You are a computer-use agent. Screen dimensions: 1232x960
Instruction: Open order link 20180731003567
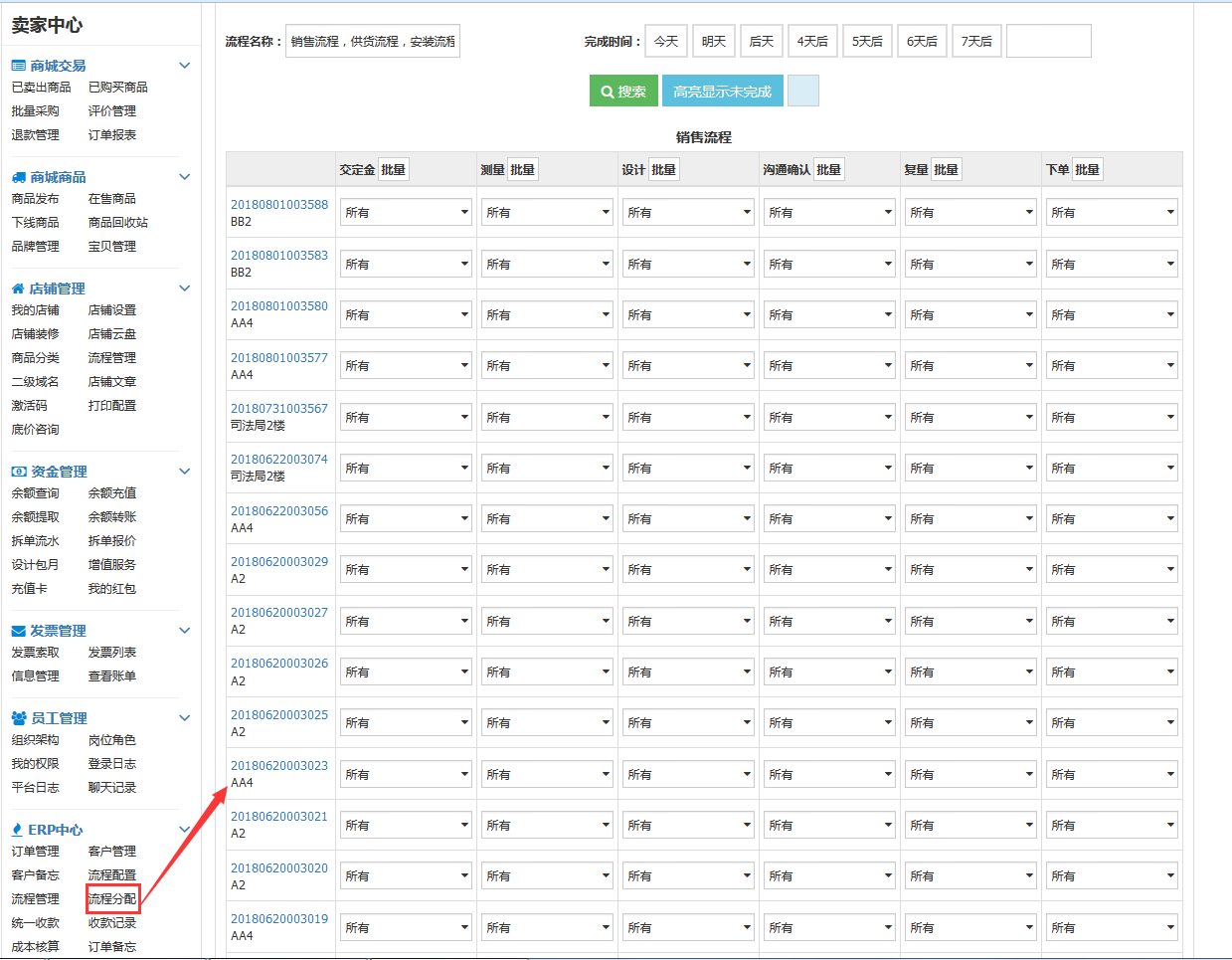point(279,409)
